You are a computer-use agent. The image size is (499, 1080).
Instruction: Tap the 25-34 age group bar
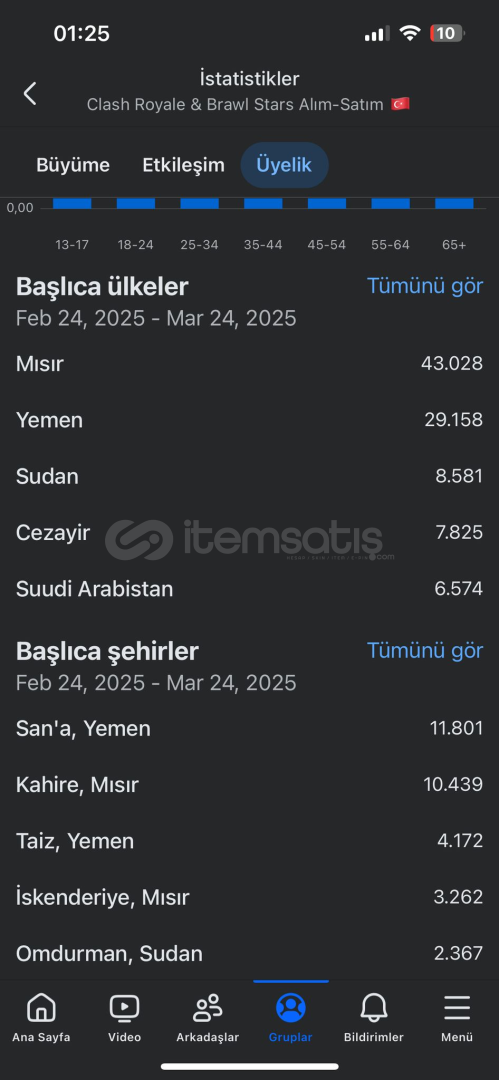coord(199,203)
